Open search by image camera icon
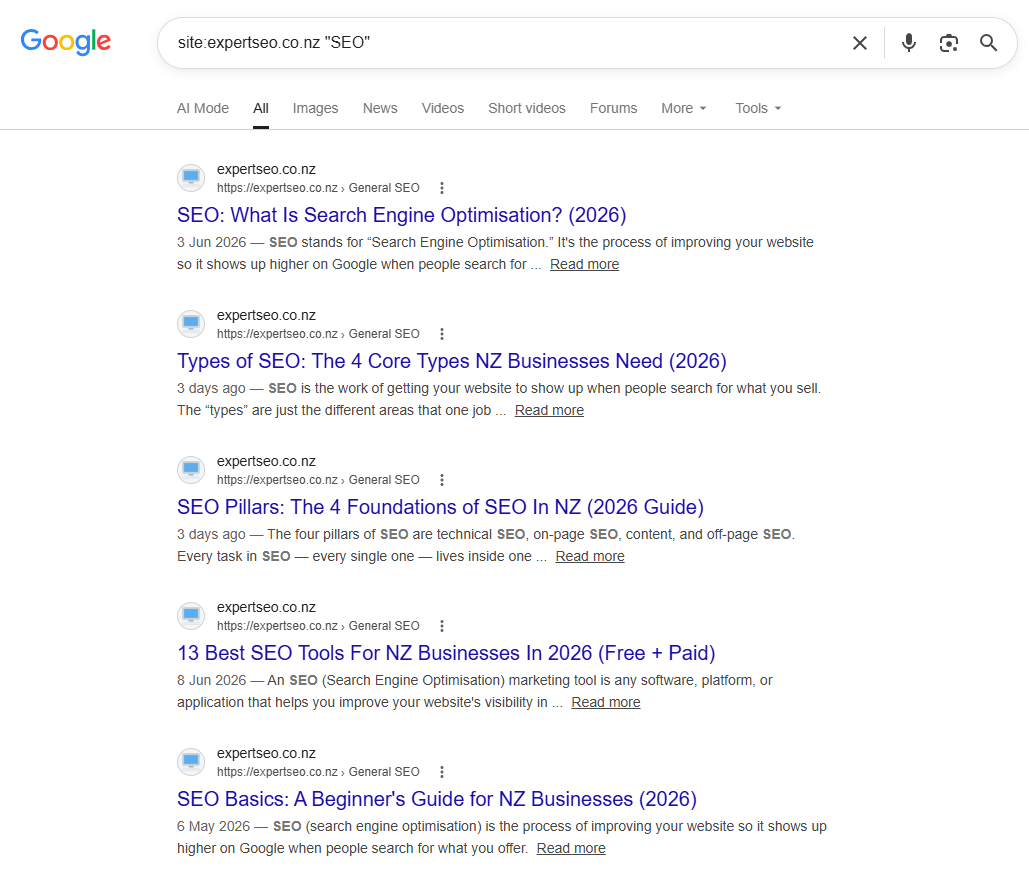The width and height of the screenshot is (1029, 874). [x=948, y=43]
